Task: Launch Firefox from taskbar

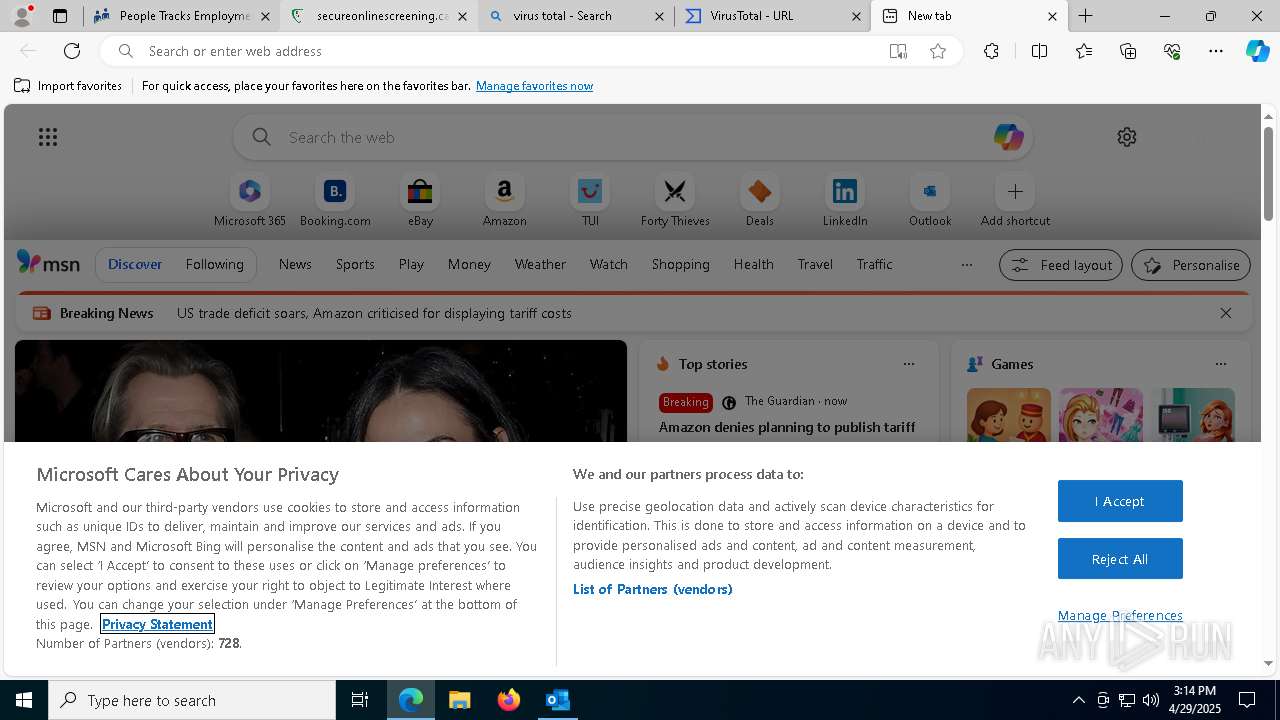Action: [x=508, y=700]
